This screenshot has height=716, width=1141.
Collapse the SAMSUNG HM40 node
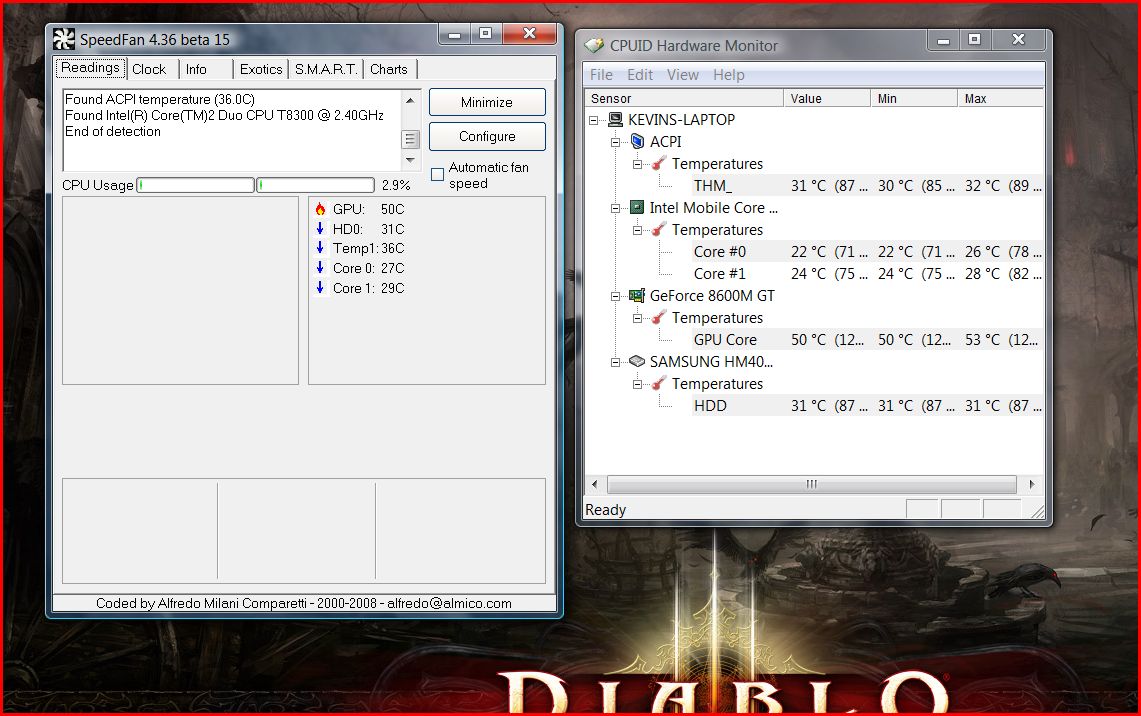616,362
